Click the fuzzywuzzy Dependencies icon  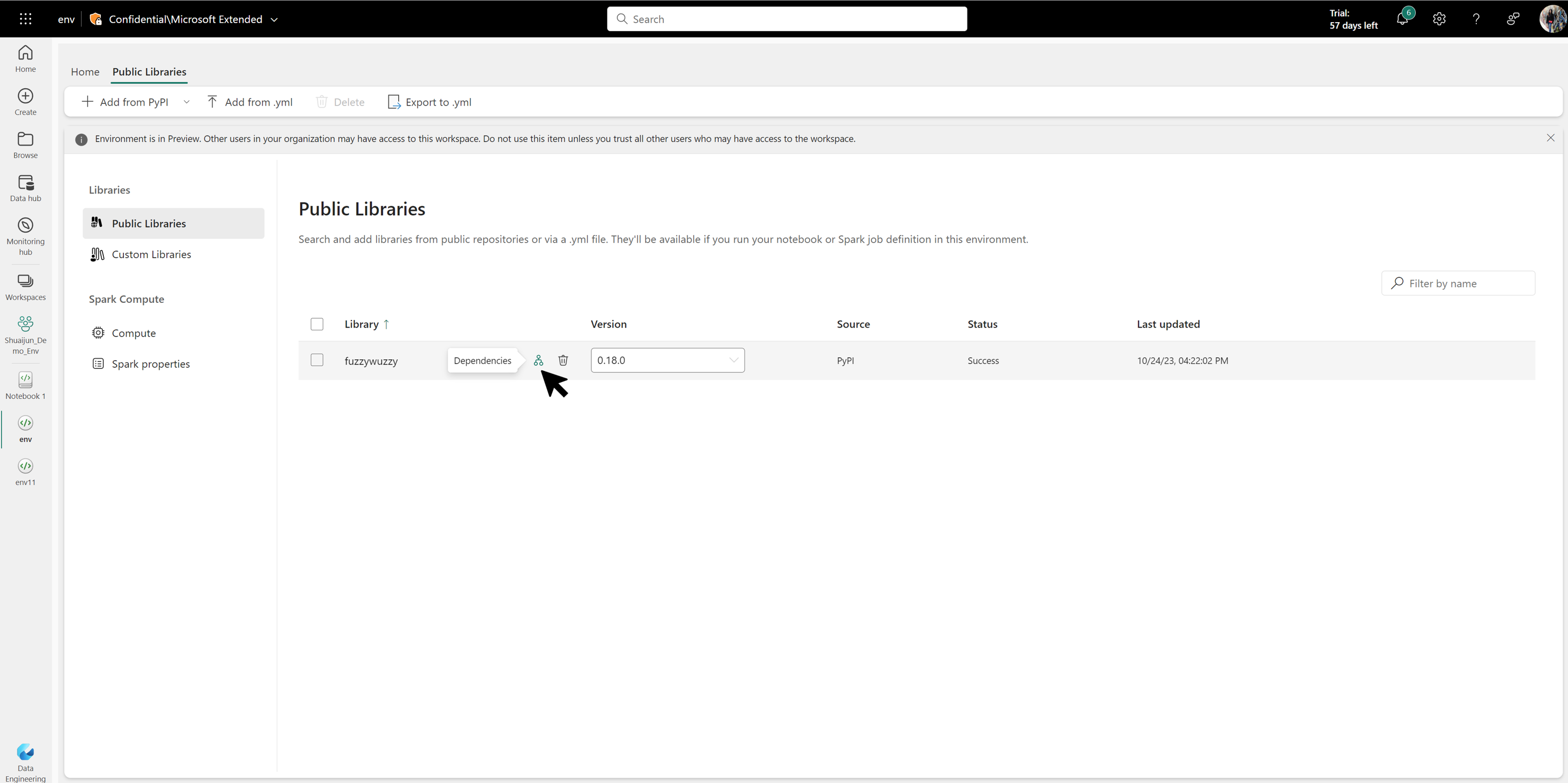tap(539, 360)
